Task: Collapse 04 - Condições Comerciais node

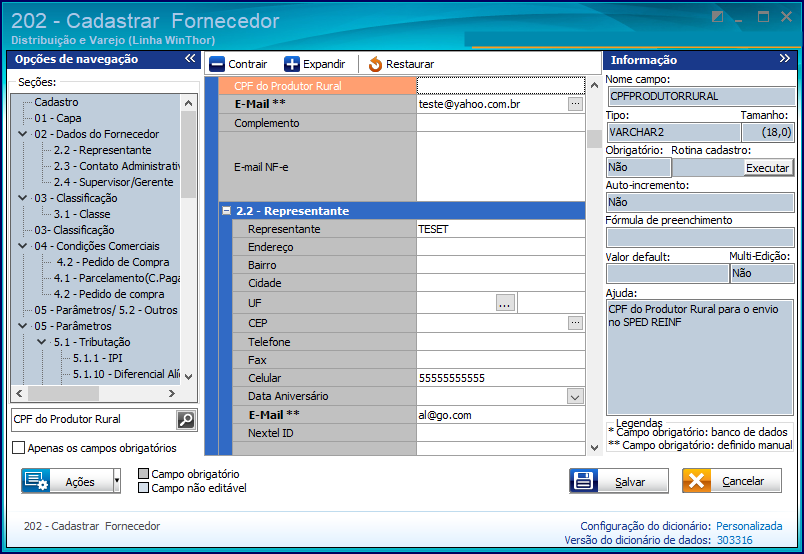Action: click(23, 246)
